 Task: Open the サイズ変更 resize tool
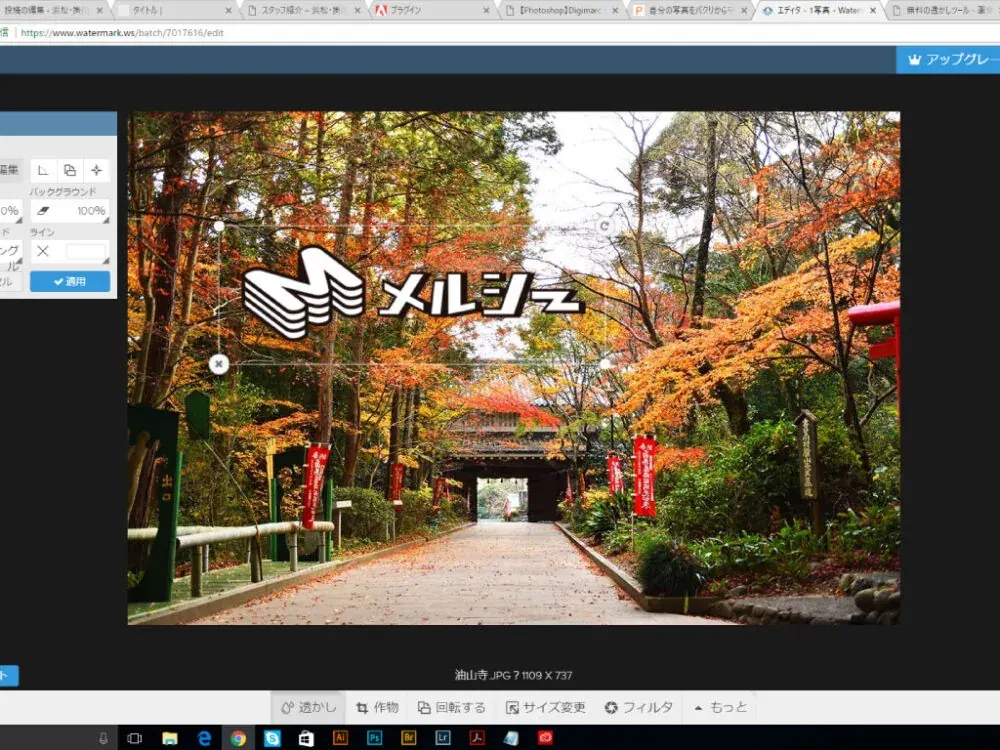click(x=545, y=707)
